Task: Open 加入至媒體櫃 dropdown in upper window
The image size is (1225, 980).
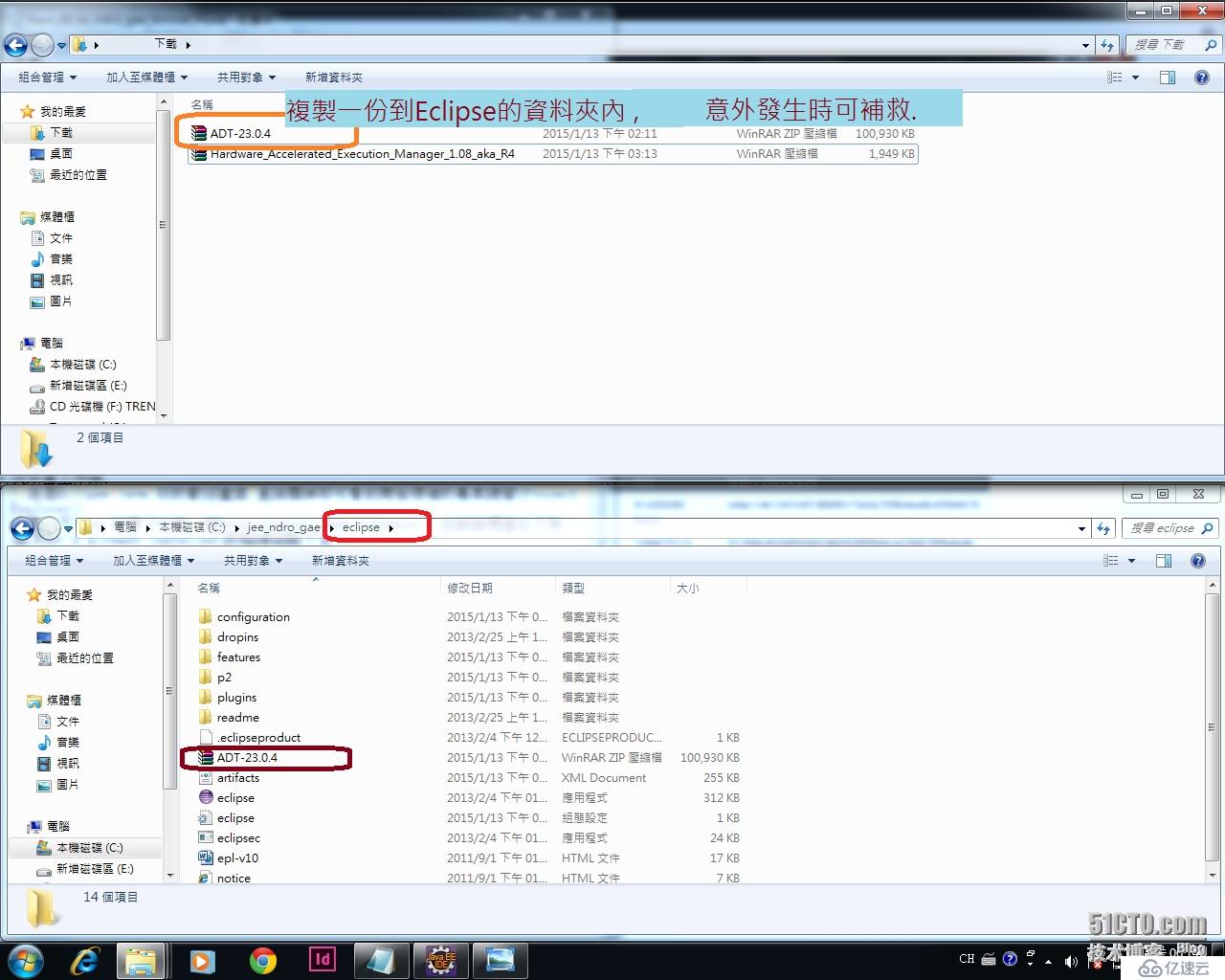Action: 146,78
